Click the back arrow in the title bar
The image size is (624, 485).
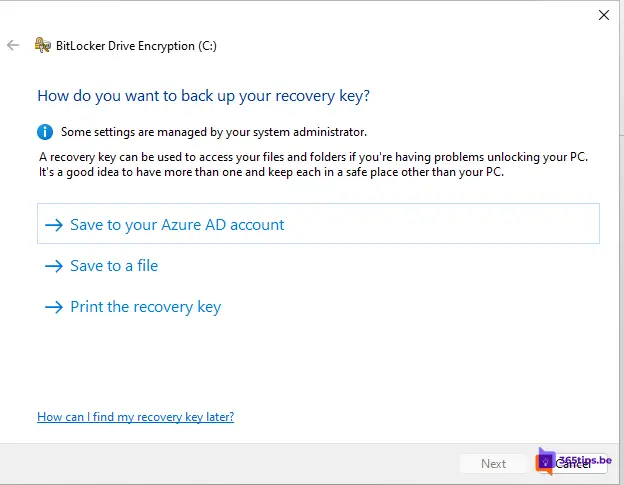[13, 45]
